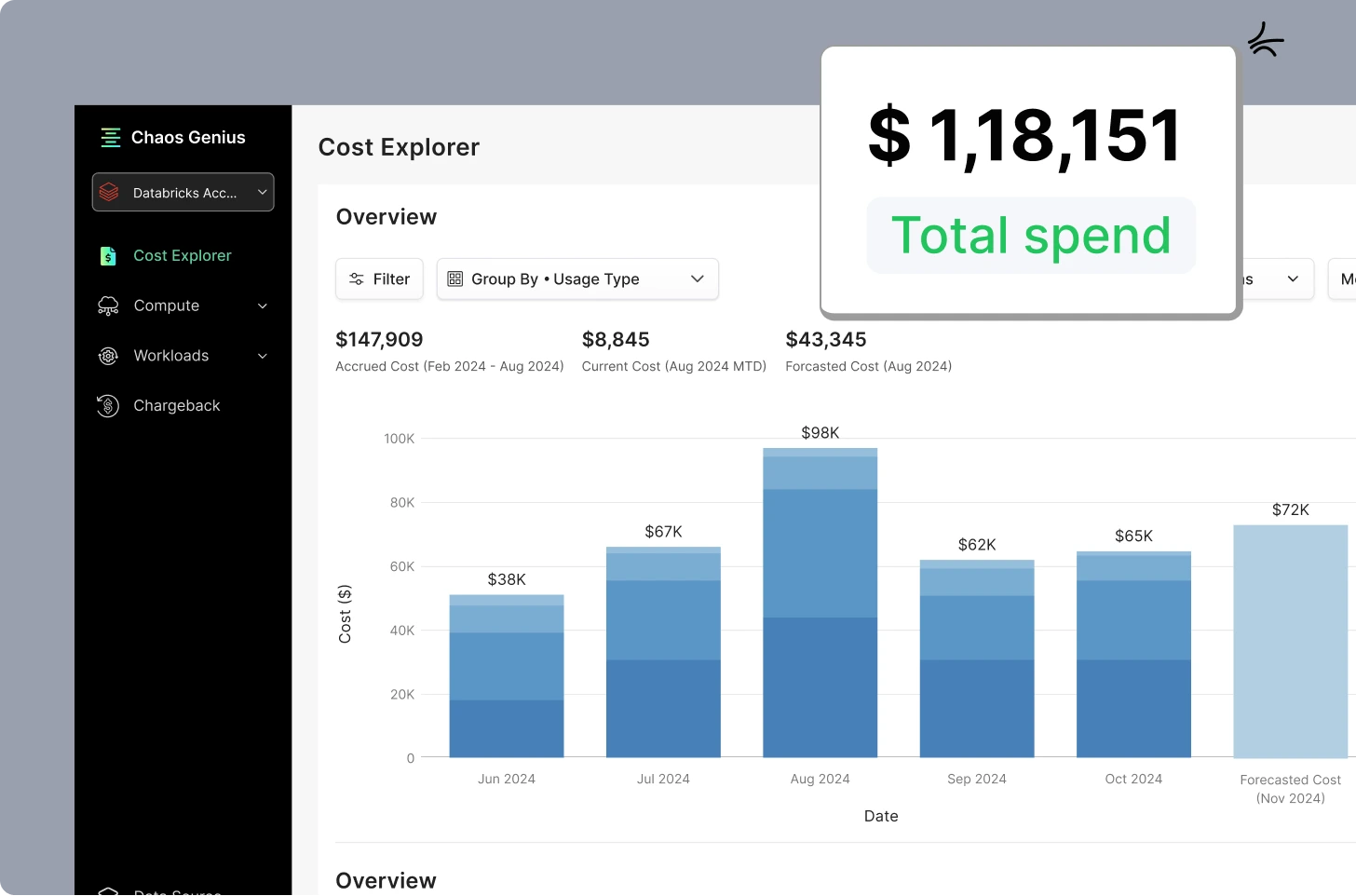The image size is (1356, 896).
Task: Click the Compute cloud icon in sidebar
Action: [x=108, y=305]
